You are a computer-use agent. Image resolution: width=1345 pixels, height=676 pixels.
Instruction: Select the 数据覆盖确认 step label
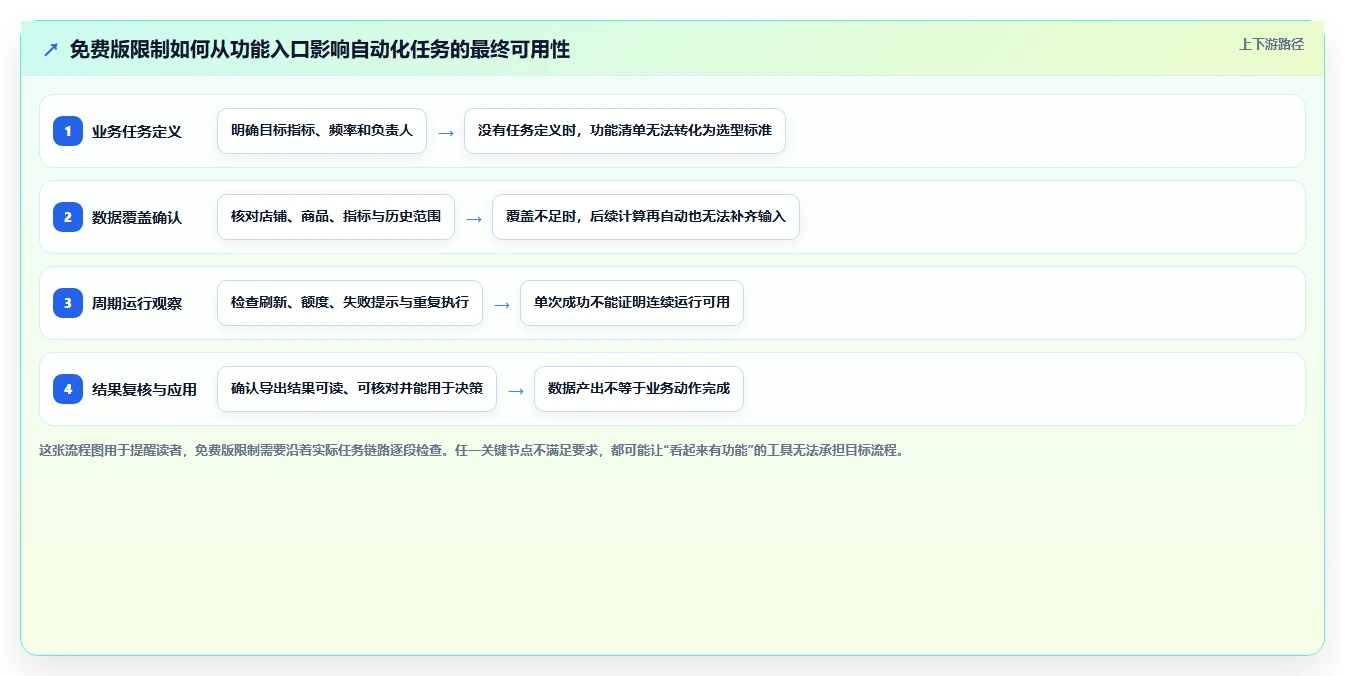click(x=137, y=218)
